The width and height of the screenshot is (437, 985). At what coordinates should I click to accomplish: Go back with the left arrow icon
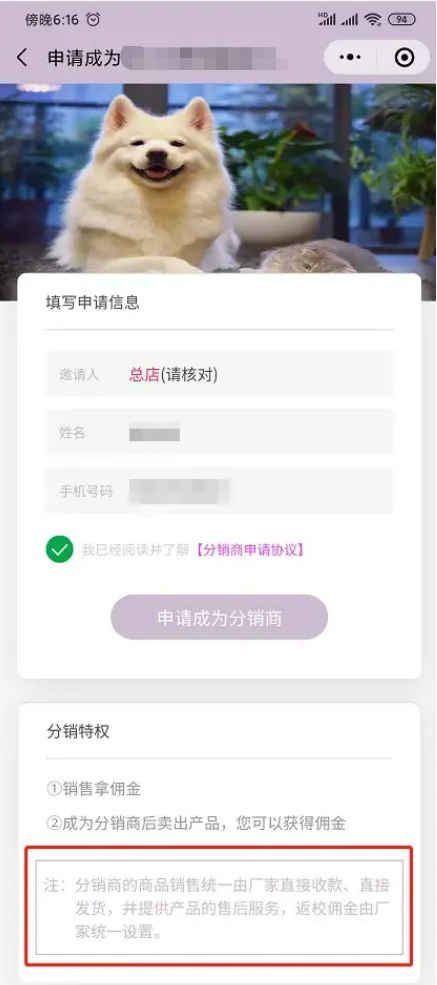click(x=22, y=58)
